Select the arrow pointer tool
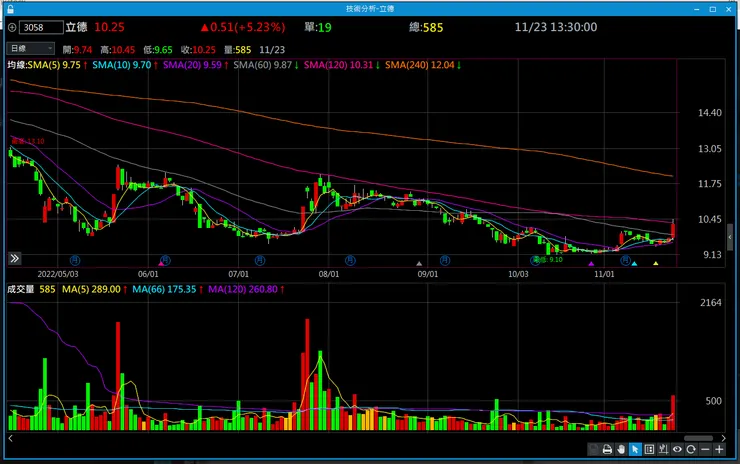The width and height of the screenshot is (740, 464). pyautogui.click(x=635, y=449)
